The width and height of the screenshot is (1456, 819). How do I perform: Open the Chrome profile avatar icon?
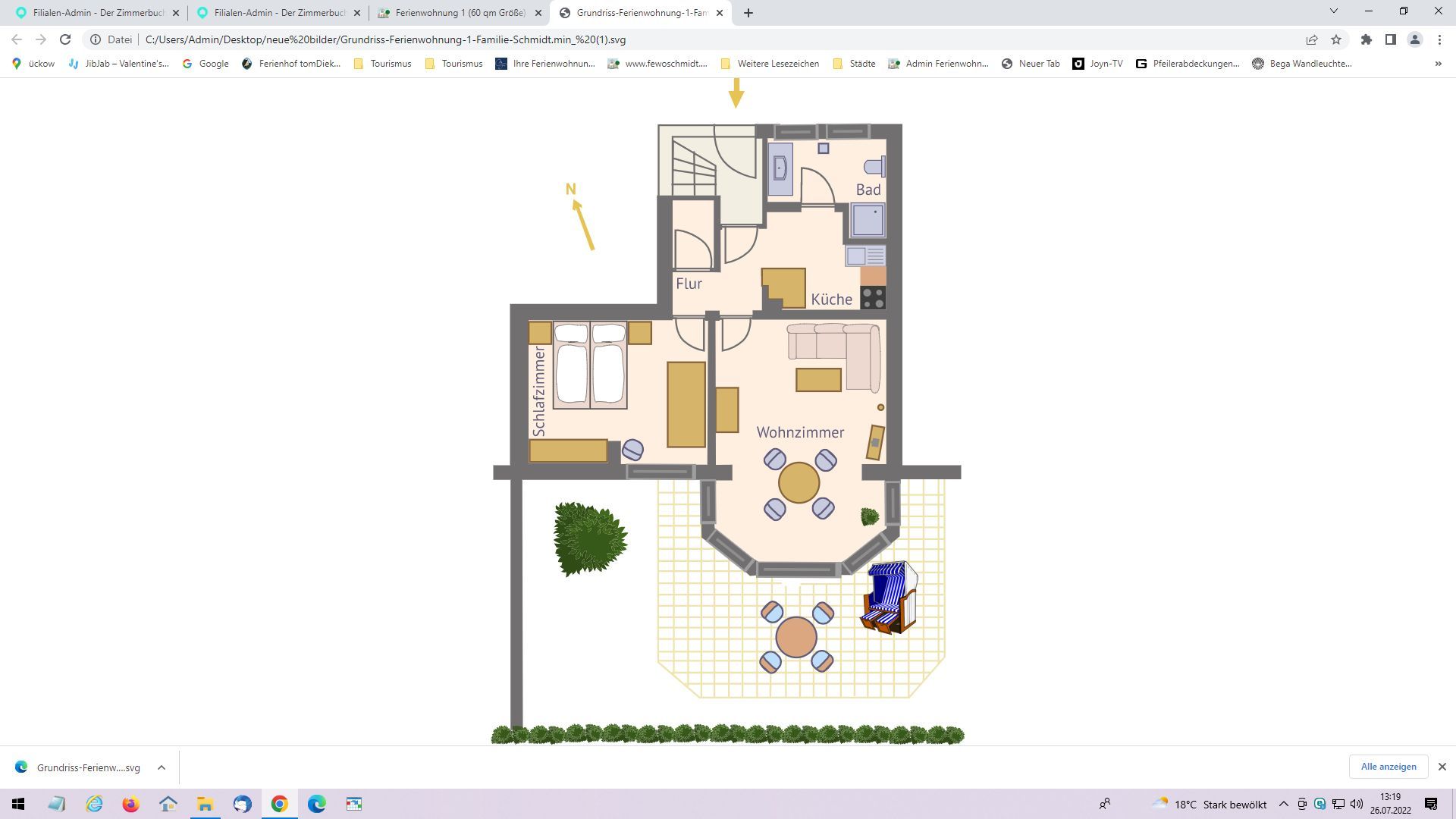(1414, 39)
